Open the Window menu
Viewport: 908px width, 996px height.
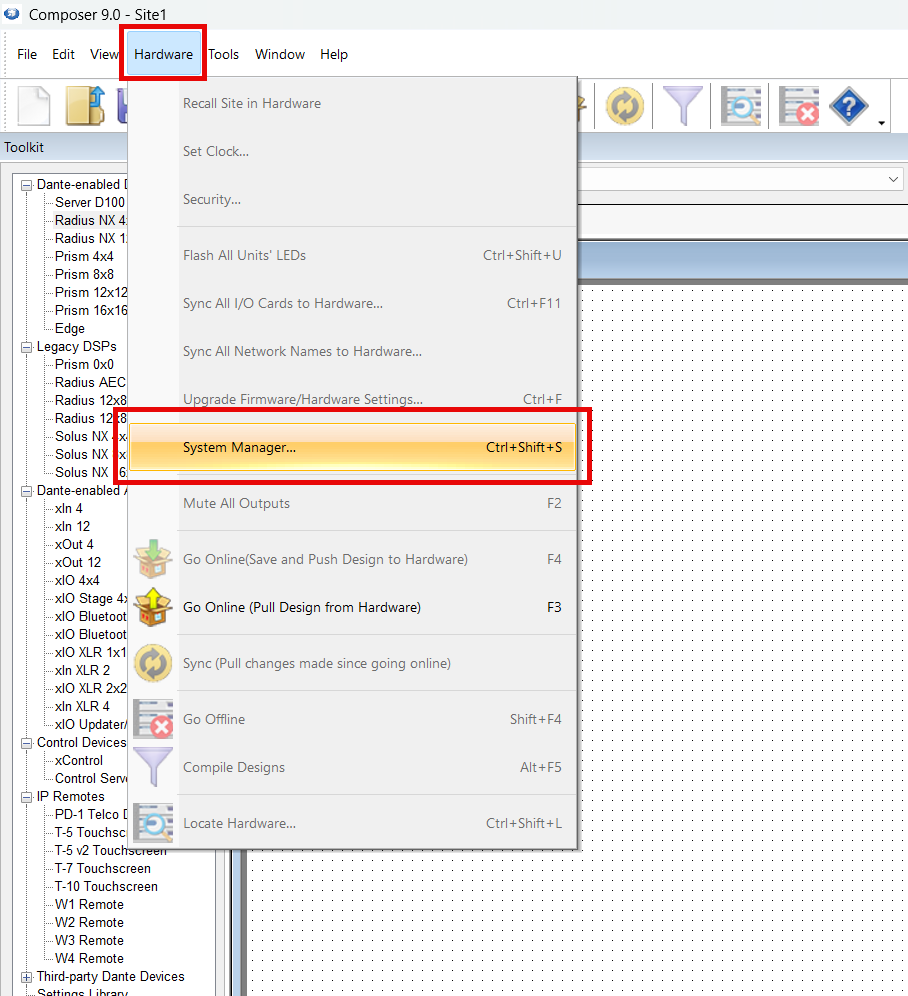pos(280,55)
